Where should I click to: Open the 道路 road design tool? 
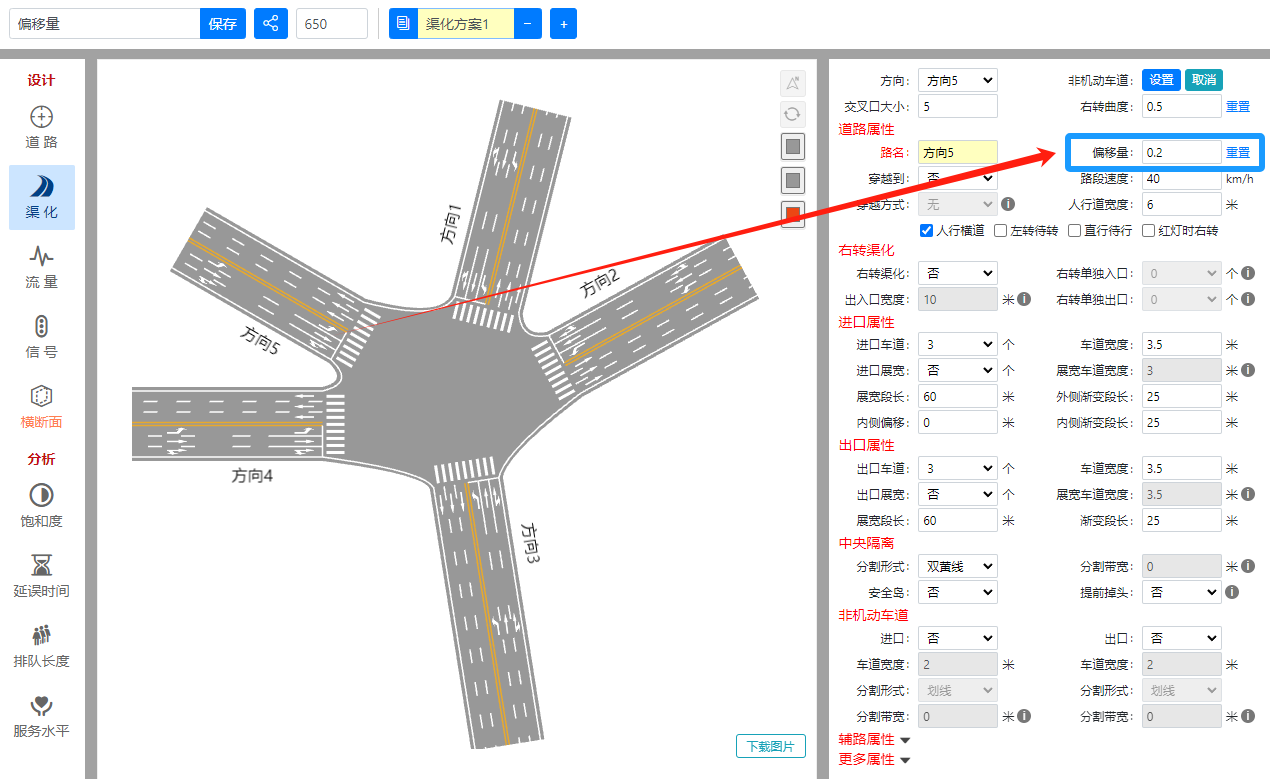(41, 127)
